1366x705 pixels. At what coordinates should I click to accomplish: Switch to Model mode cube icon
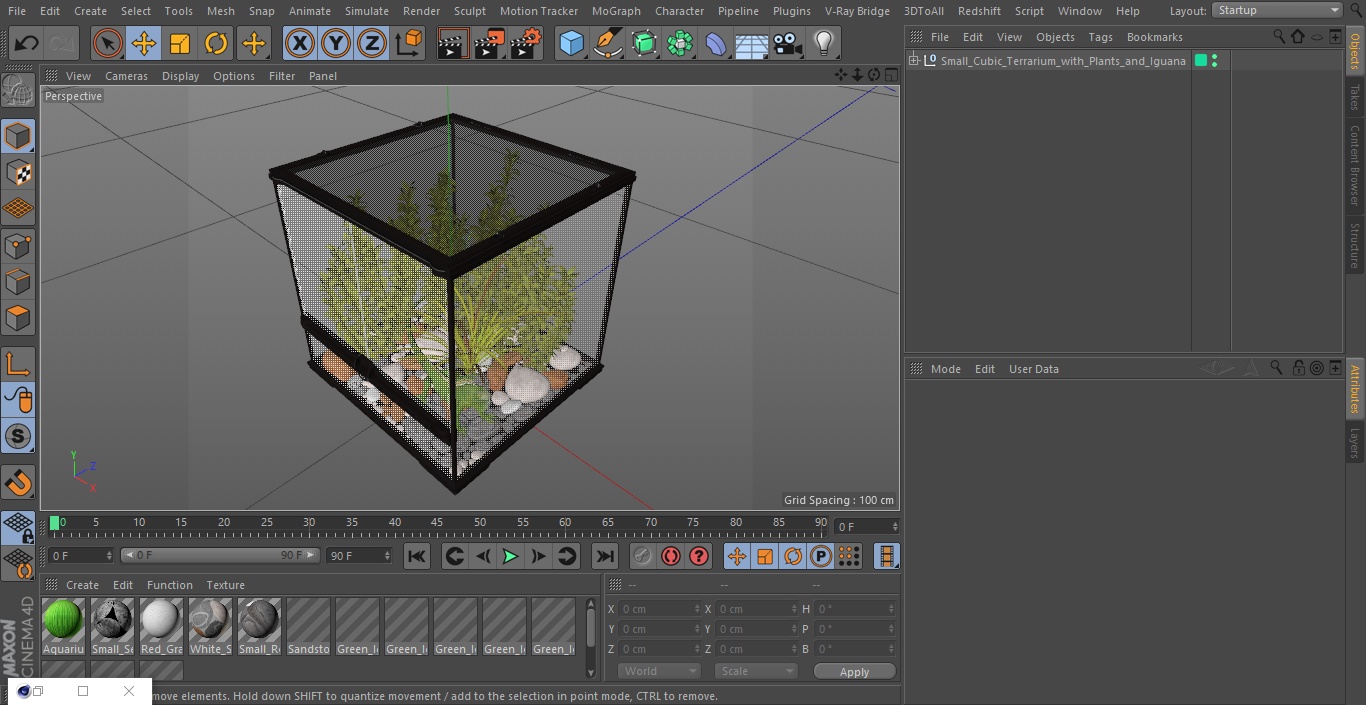pos(18,136)
